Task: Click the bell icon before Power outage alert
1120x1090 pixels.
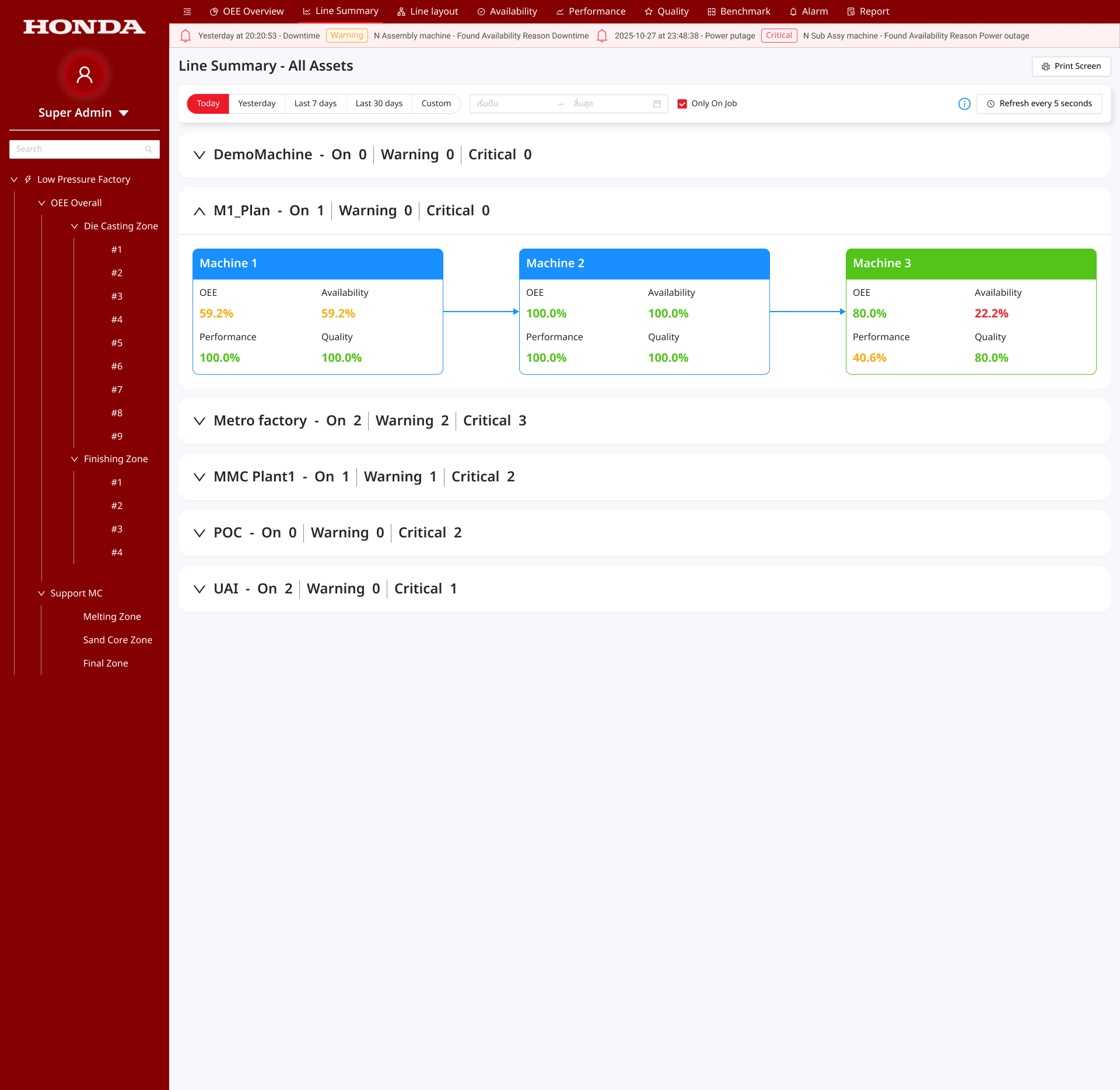Action: [x=602, y=36]
